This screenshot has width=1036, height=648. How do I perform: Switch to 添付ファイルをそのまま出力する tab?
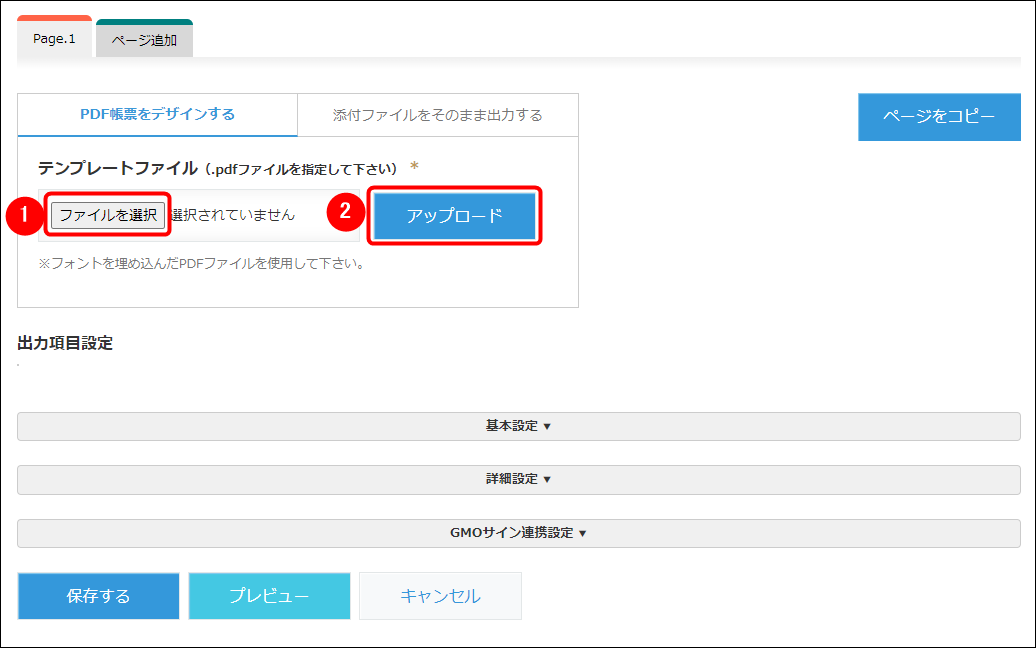(437, 115)
